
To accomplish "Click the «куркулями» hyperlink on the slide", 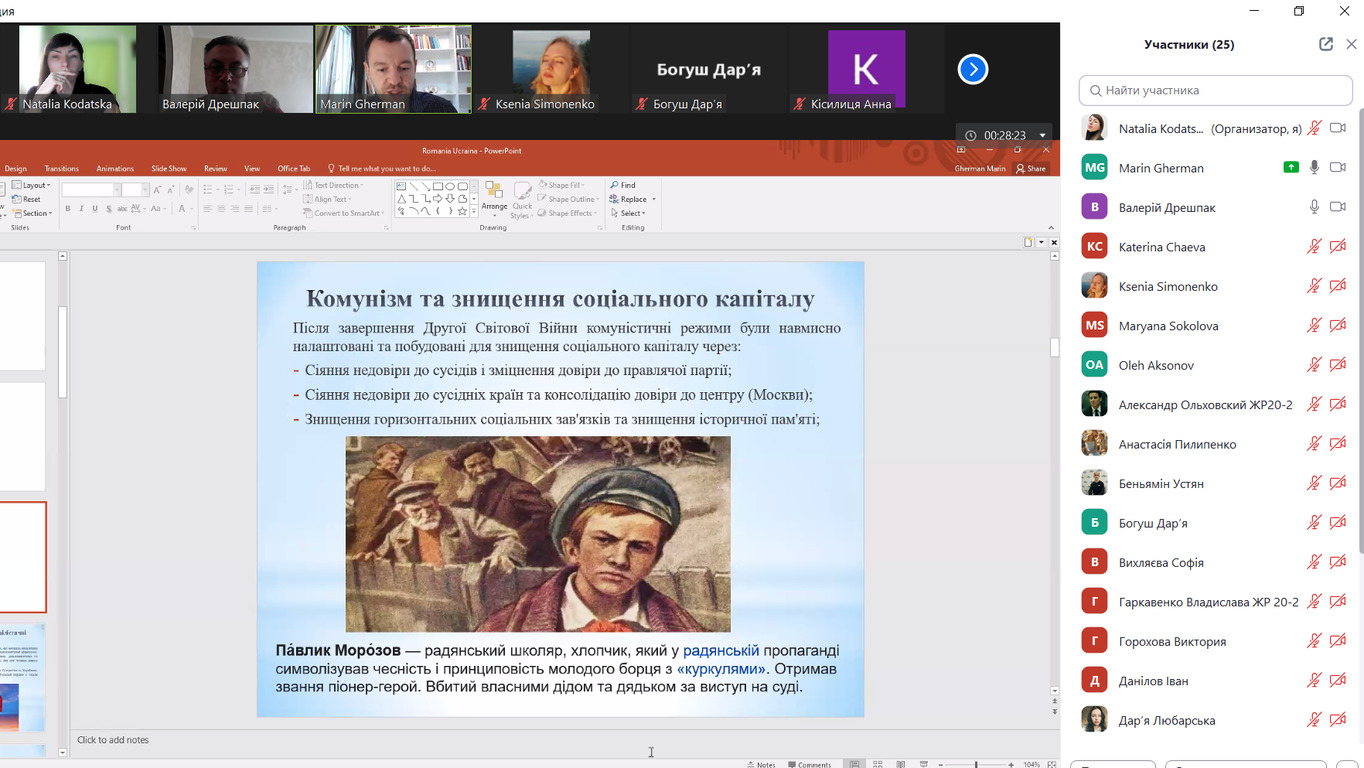I will point(722,668).
